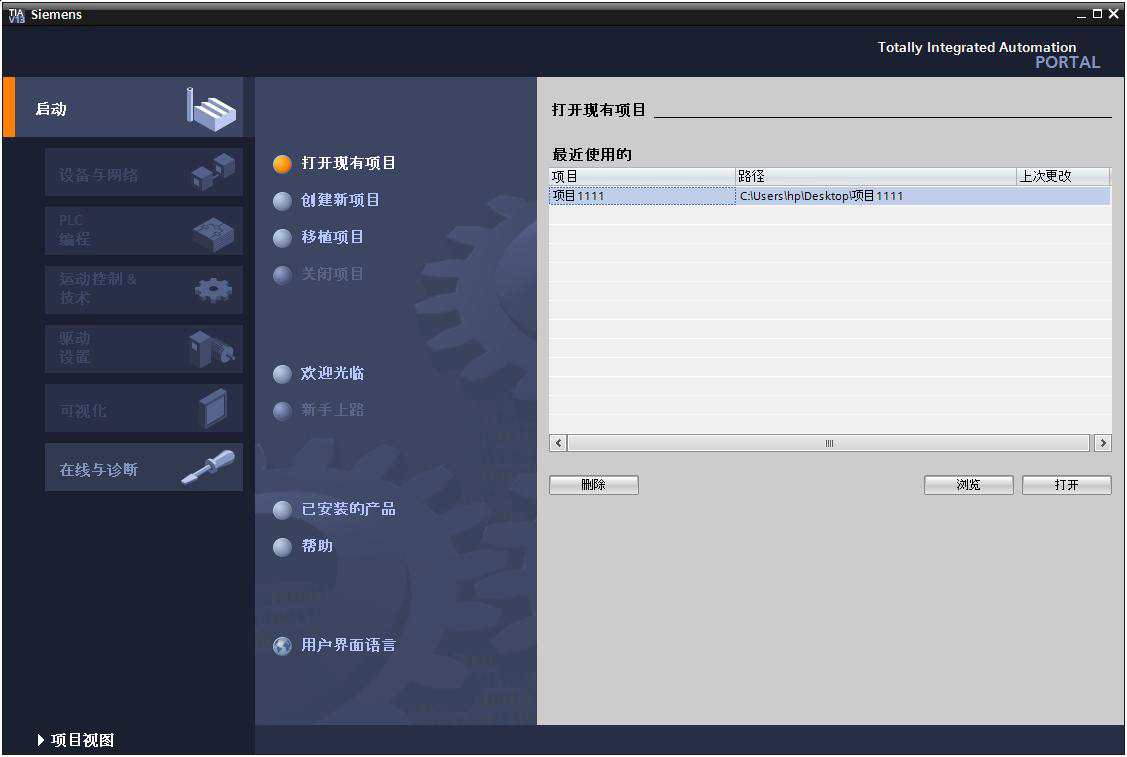
Task: Open the 移植项目 option
Action: 332,237
